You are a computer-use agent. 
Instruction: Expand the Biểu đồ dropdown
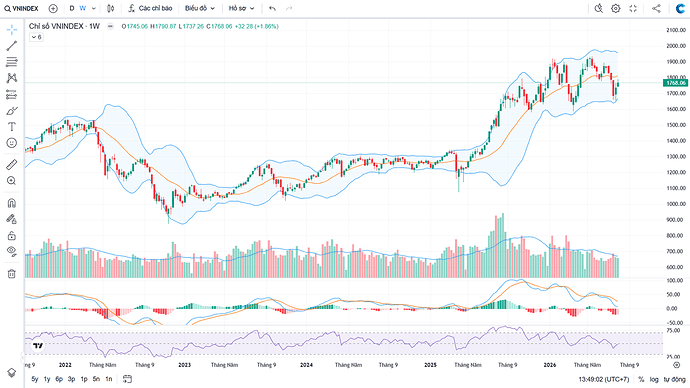pos(199,8)
